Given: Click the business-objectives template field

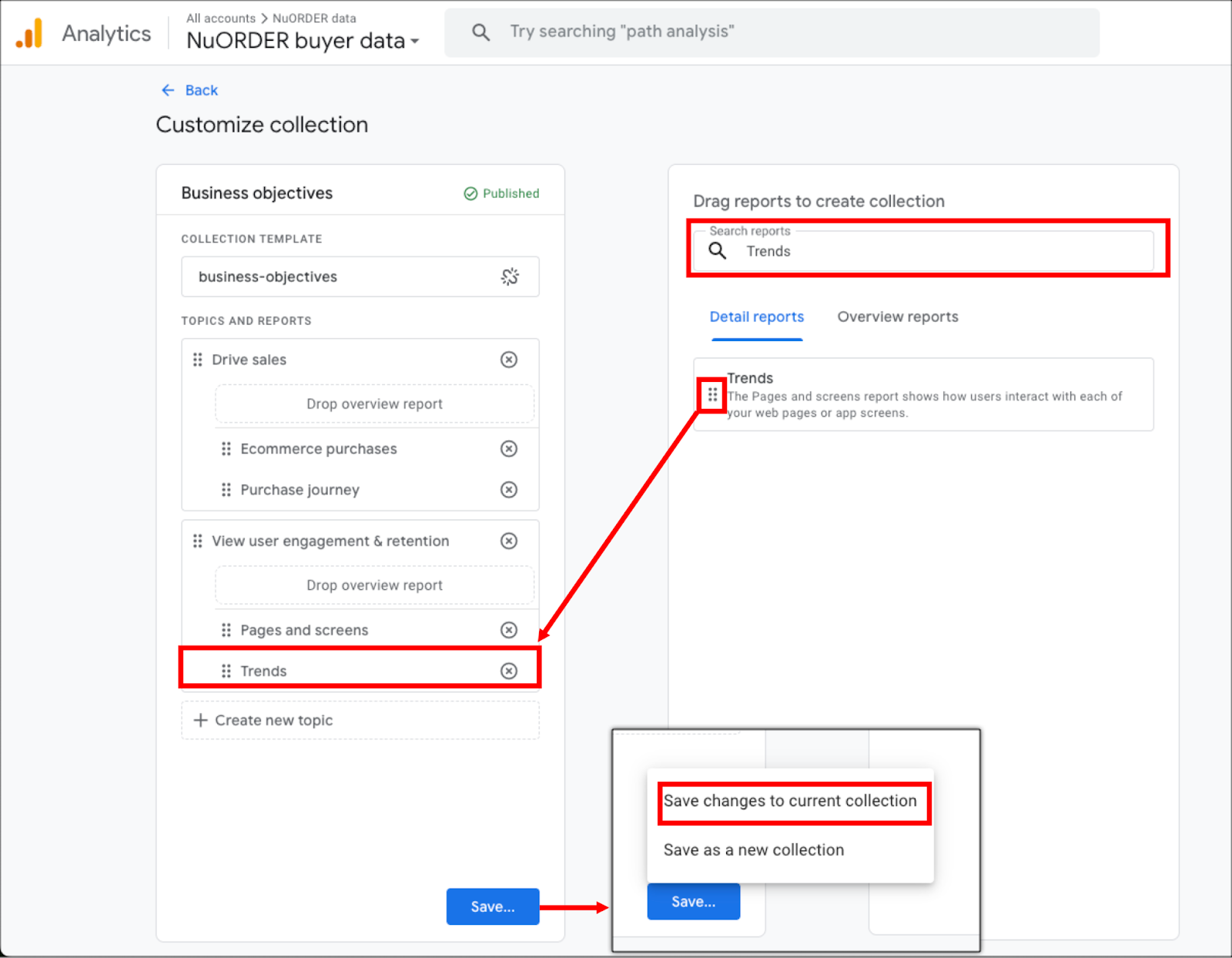Looking at the screenshot, I should pyautogui.click(x=360, y=276).
